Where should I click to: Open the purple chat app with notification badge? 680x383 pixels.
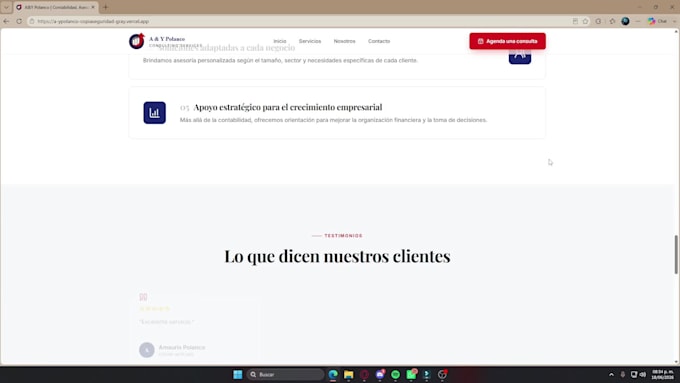(x=380, y=374)
